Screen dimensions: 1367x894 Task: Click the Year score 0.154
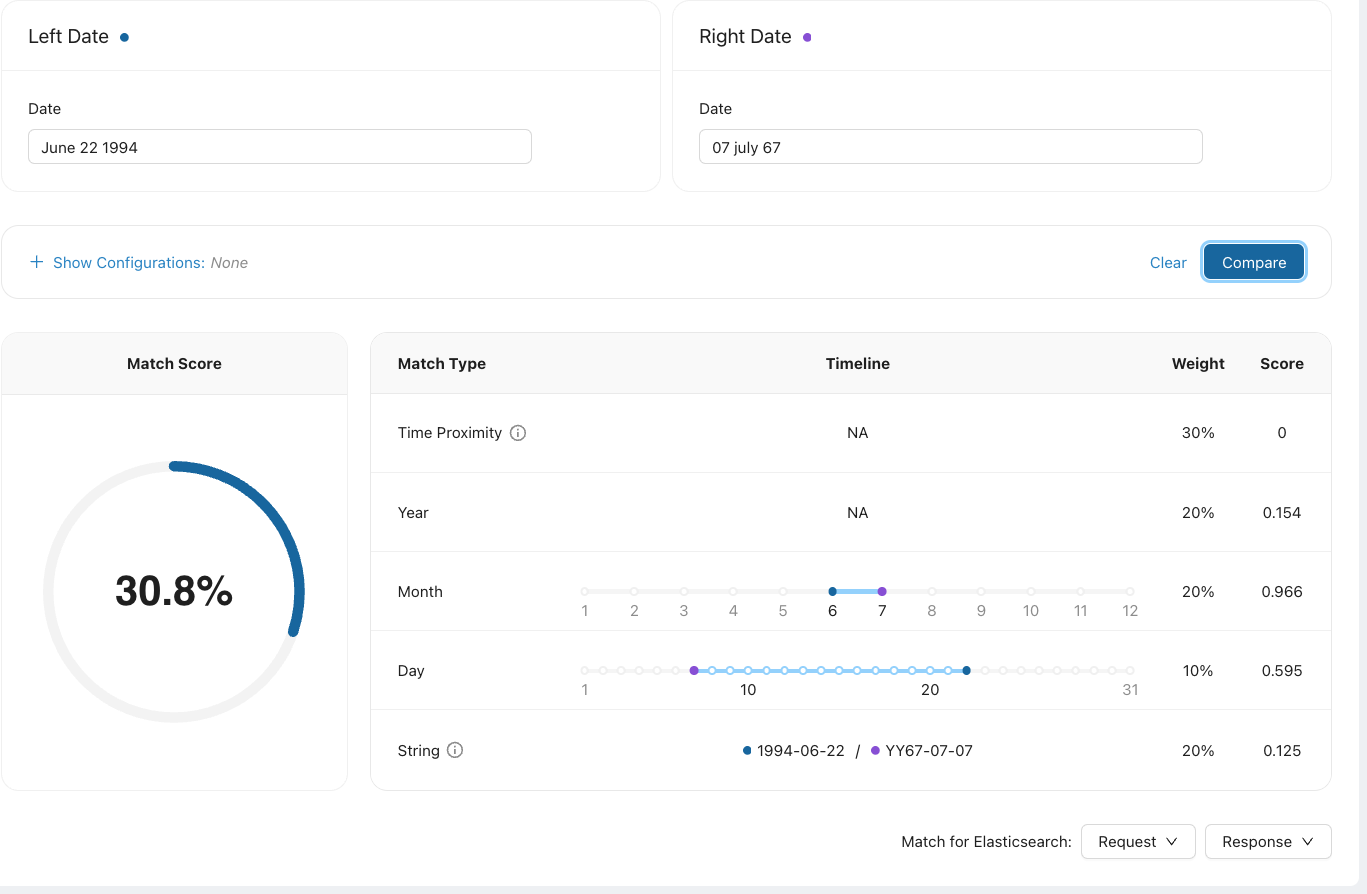point(1282,513)
